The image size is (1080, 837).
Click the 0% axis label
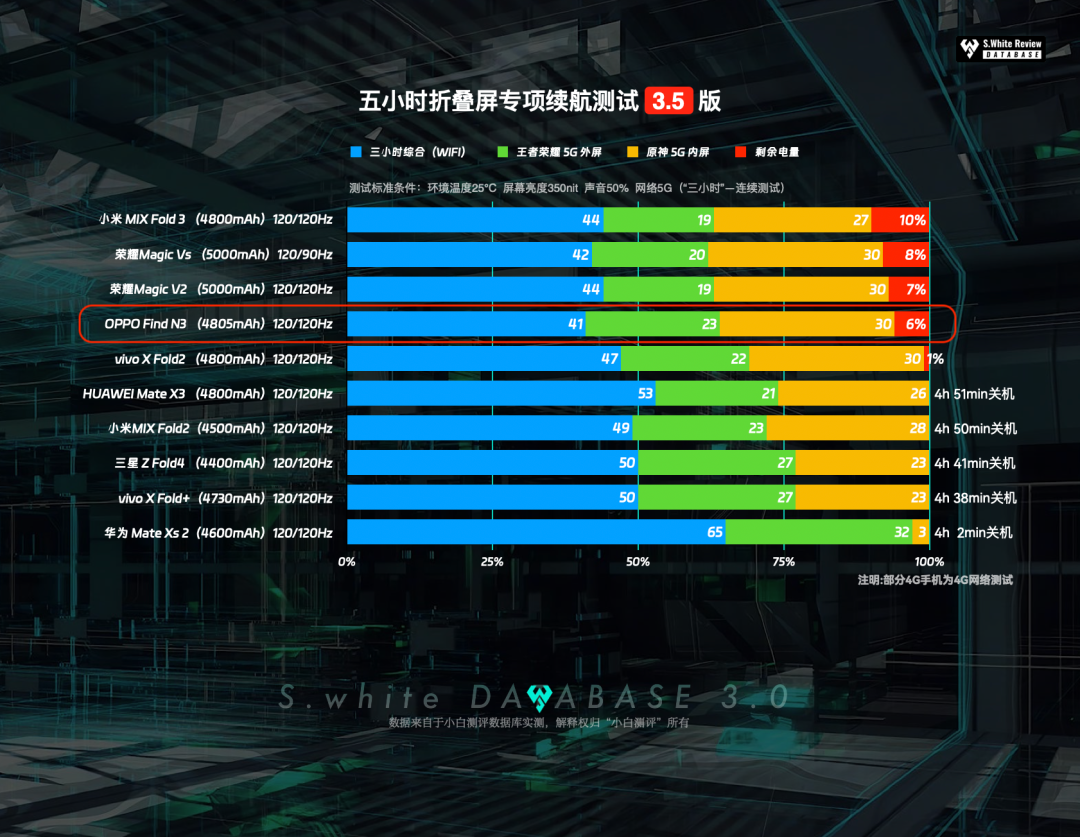346,561
